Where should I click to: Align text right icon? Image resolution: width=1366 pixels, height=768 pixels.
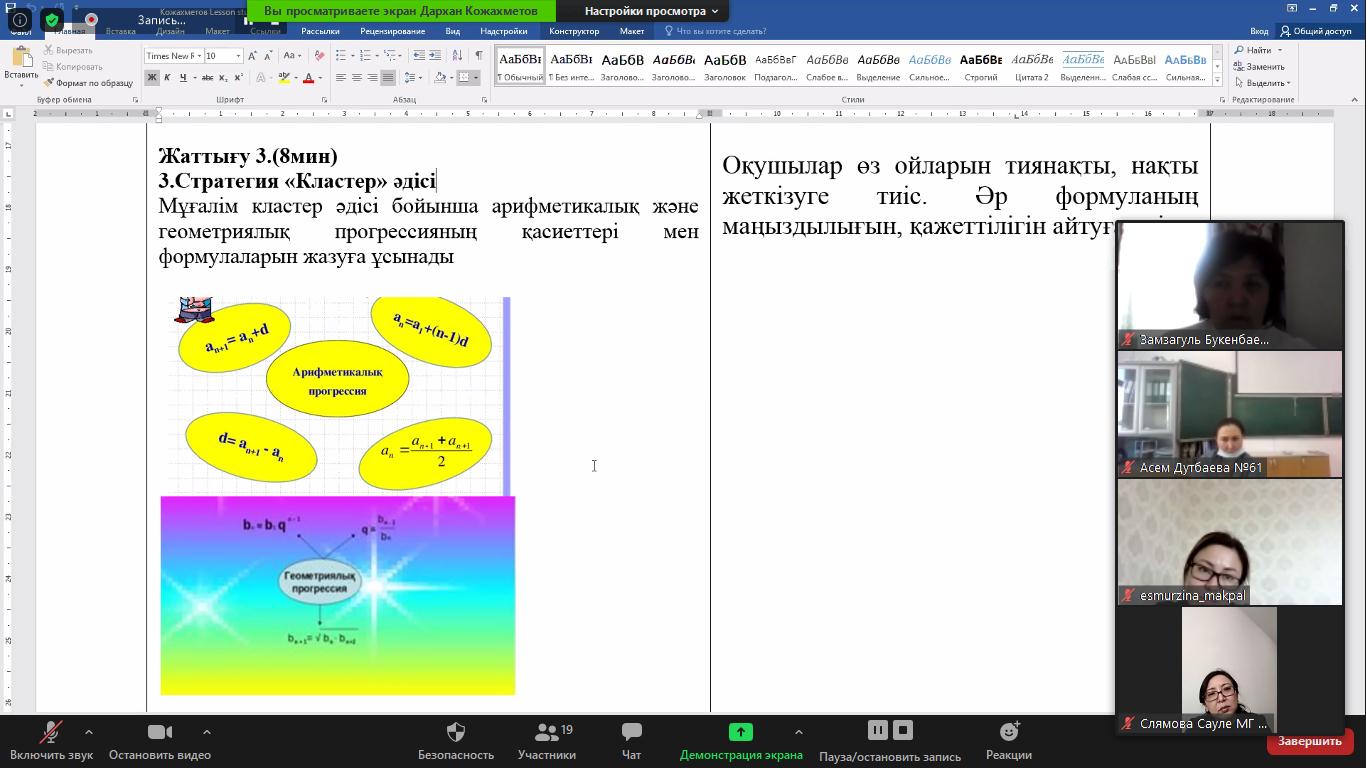[372, 77]
